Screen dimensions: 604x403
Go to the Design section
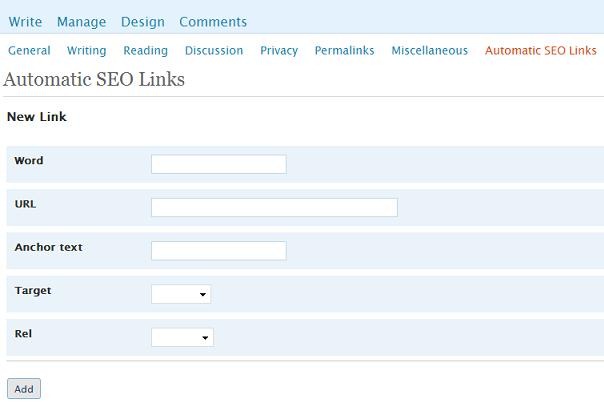pyautogui.click(x=143, y=22)
